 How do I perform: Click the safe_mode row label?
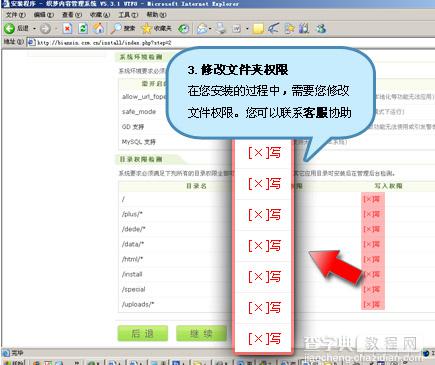(139, 112)
